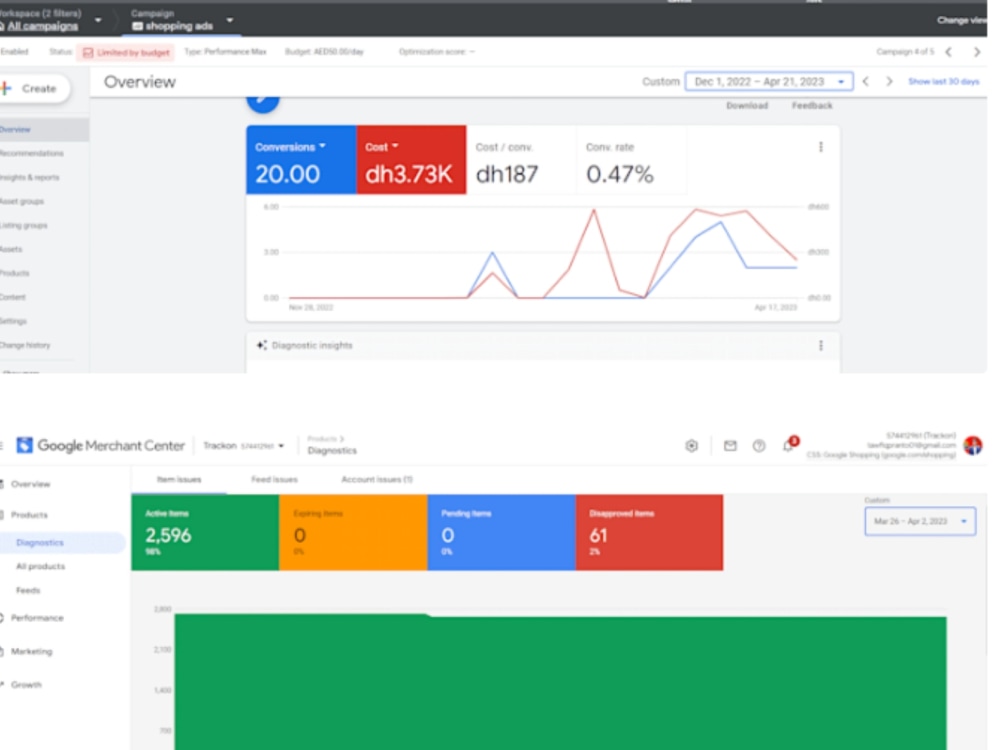Image resolution: width=1000 pixels, height=750 pixels.
Task: Click the shopping ads campaign type icon
Action: tap(137, 26)
